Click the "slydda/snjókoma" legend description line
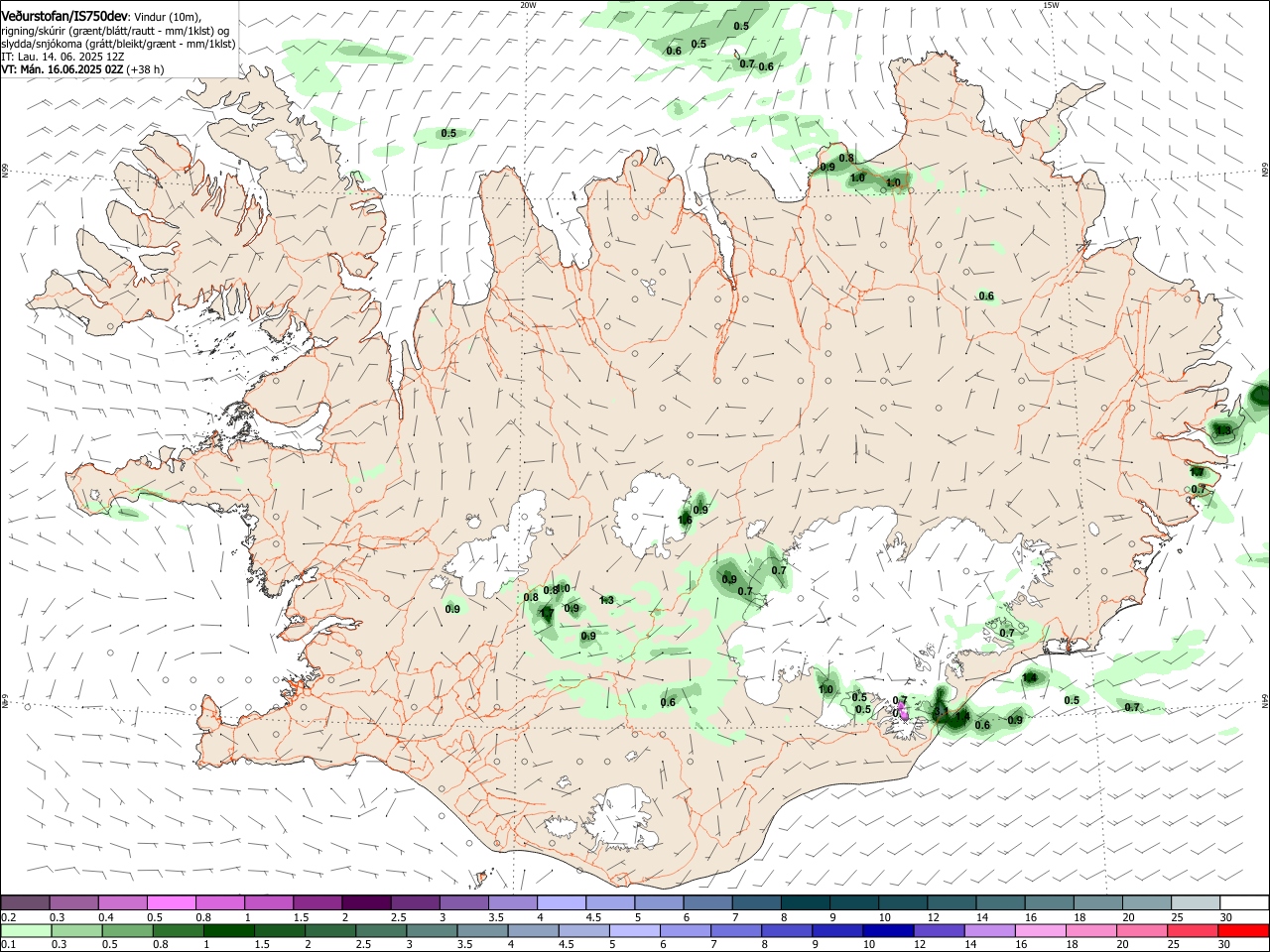This screenshot has height=952, width=1270. (x=118, y=44)
